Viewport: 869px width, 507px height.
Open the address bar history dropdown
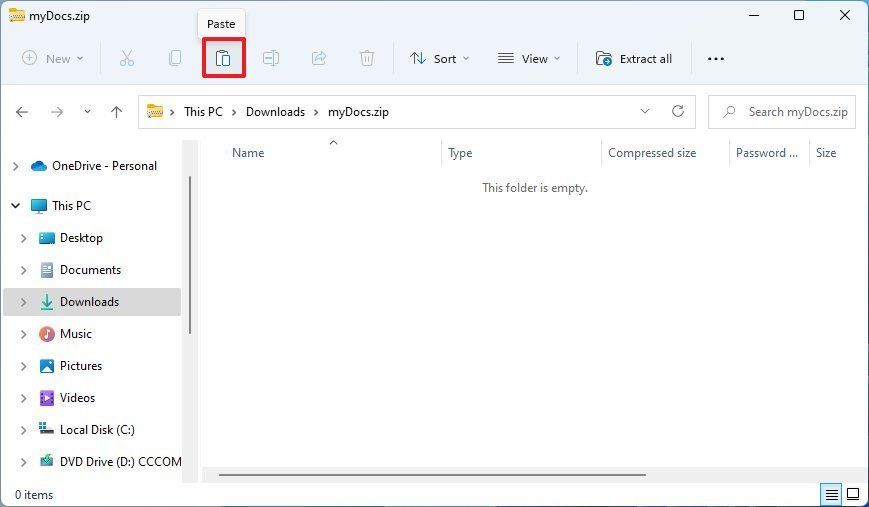click(645, 111)
